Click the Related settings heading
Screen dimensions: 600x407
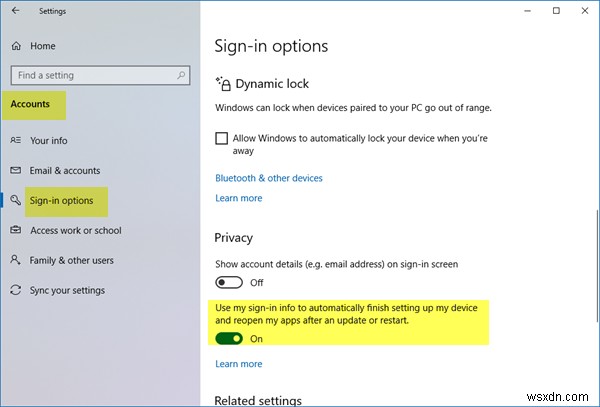(258, 400)
